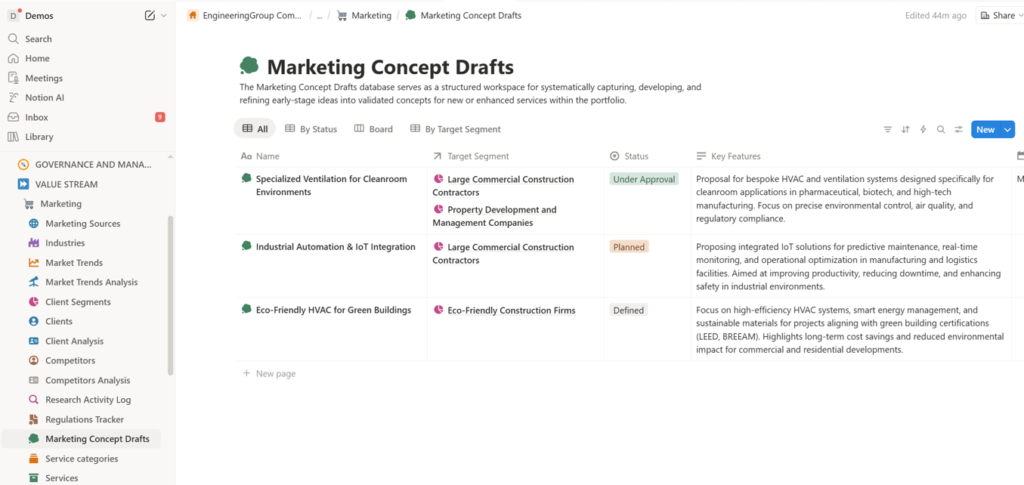This screenshot has height=485, width=1024.
Task: Click the compose new page icon
Action: click(x=150, y=15)
